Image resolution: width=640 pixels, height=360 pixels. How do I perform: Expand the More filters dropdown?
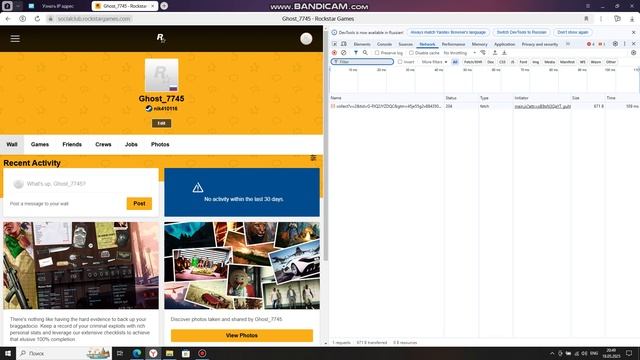pos(434,62)
